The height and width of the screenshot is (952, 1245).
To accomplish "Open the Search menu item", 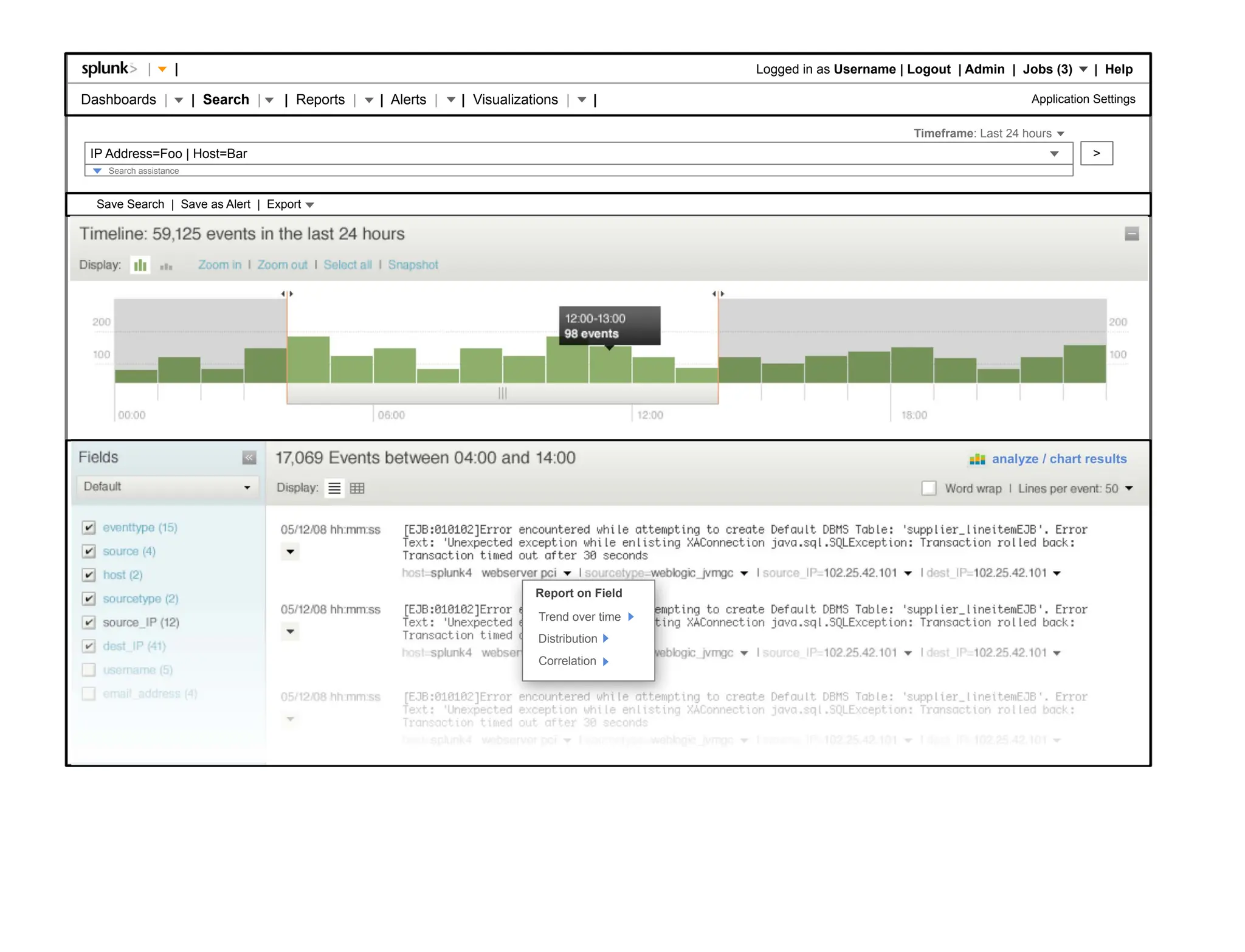I will point(226,100).
